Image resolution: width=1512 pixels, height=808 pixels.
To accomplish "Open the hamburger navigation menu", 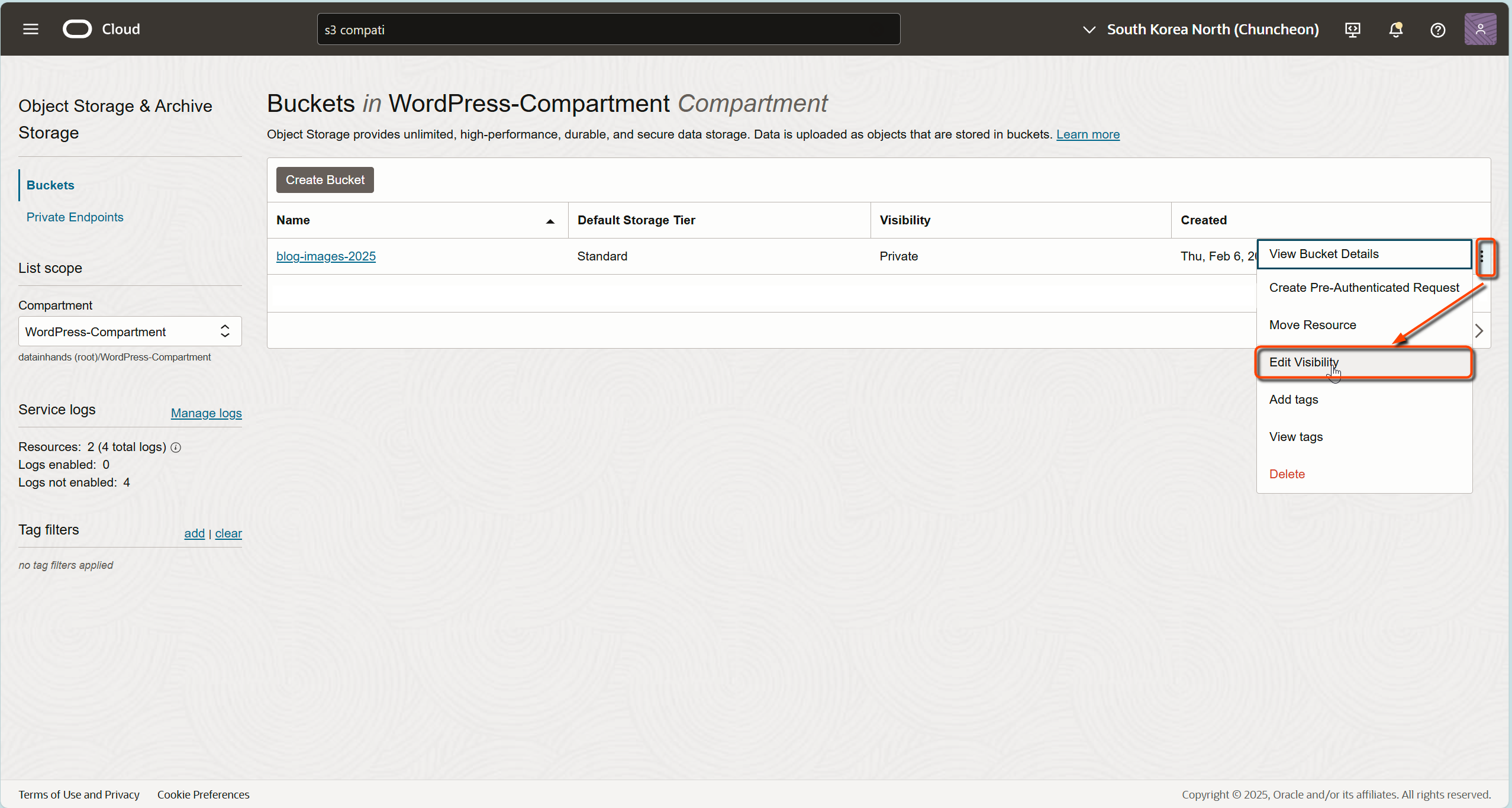I will (x=31, y=29).
